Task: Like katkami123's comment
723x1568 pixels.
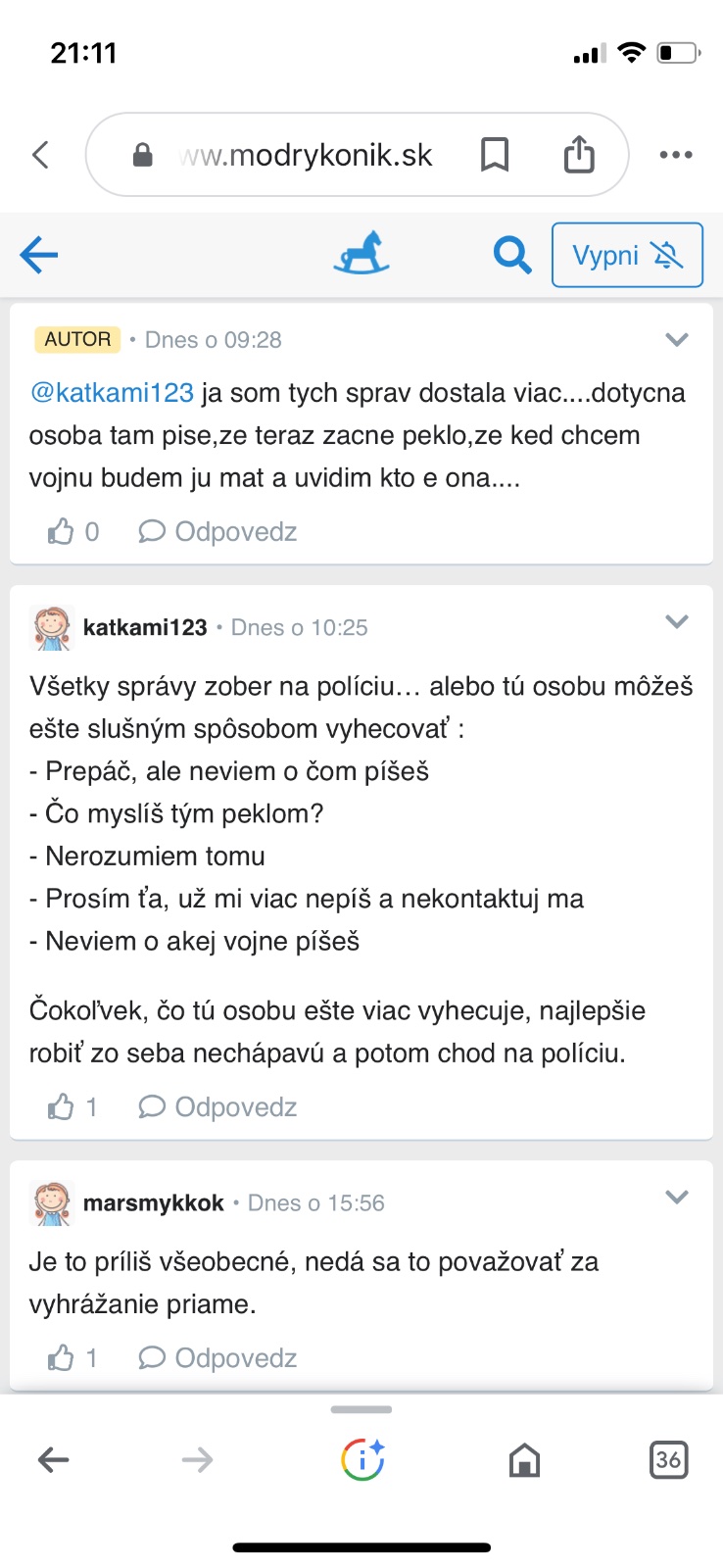Action: [x=62, y=1107]
